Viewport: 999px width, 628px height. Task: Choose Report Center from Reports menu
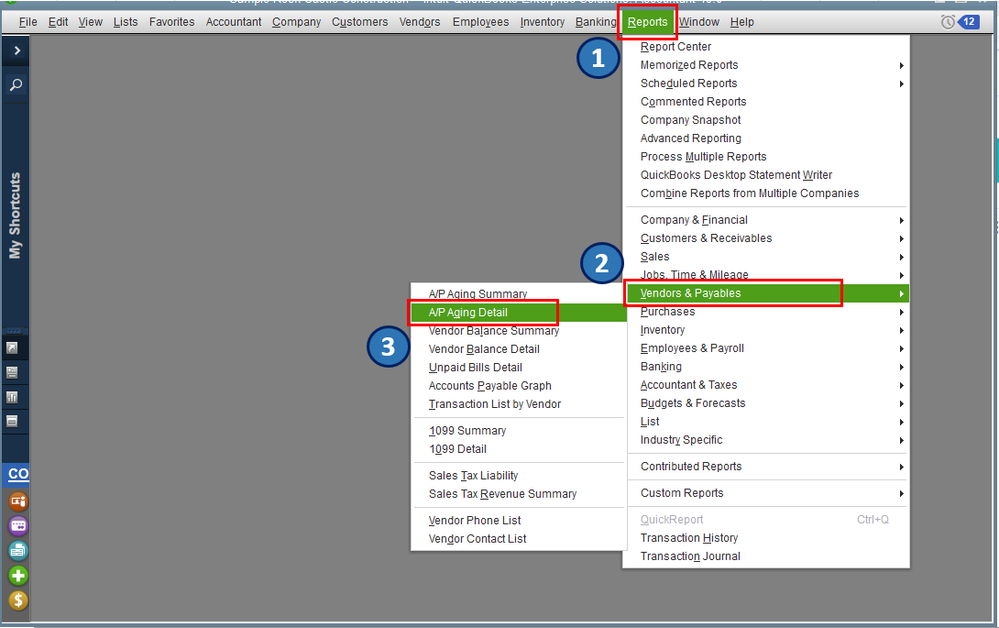click(x=765, y=46)
